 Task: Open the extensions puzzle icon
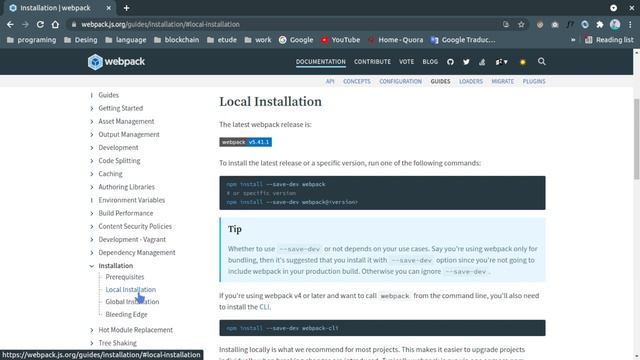pos(600,24)
